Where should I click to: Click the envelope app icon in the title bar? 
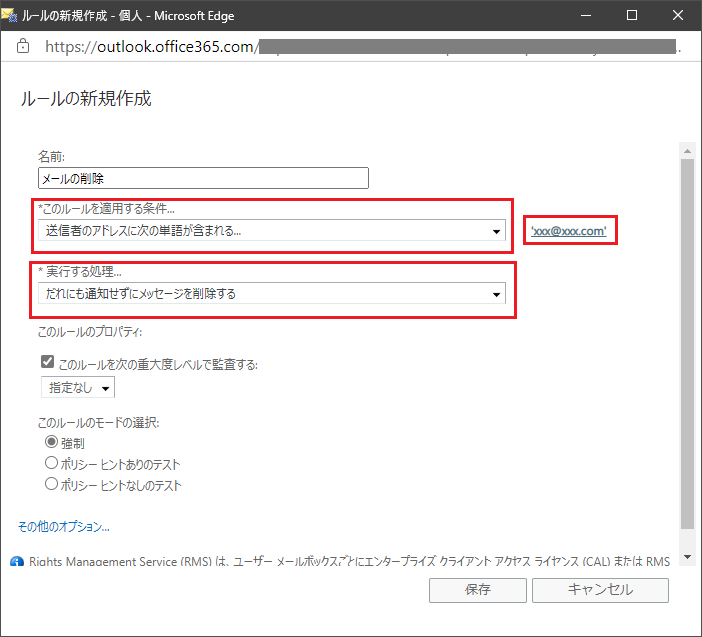point(12,15)
